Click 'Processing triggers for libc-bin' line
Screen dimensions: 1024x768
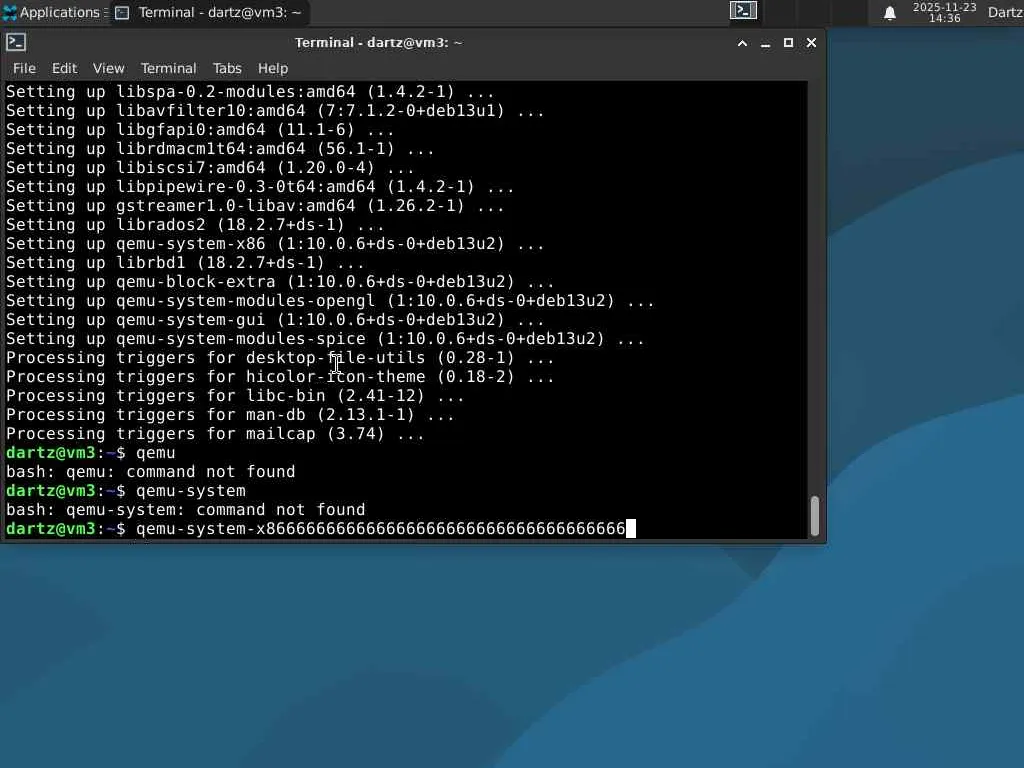coord(235,396)
